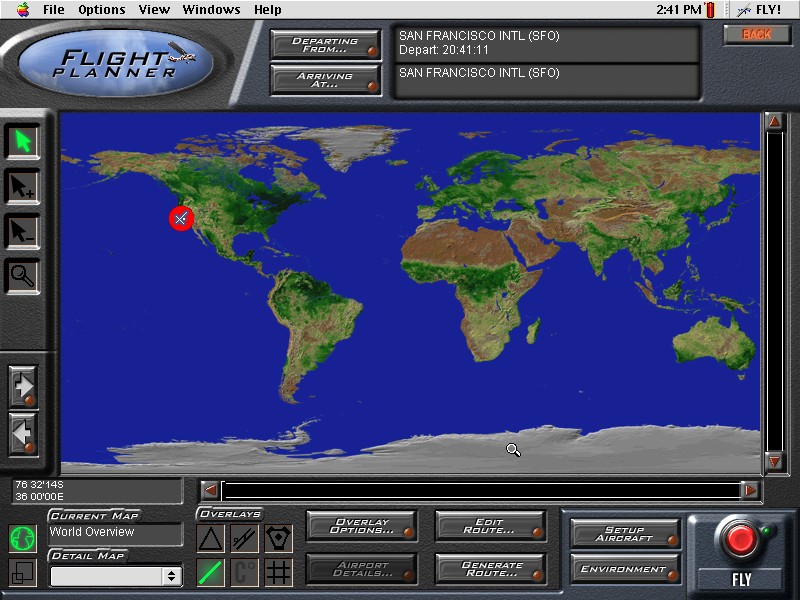Click the coordinates readout 76 32'14S
Viewport: 800px width, 600px height.
point(97,490)
